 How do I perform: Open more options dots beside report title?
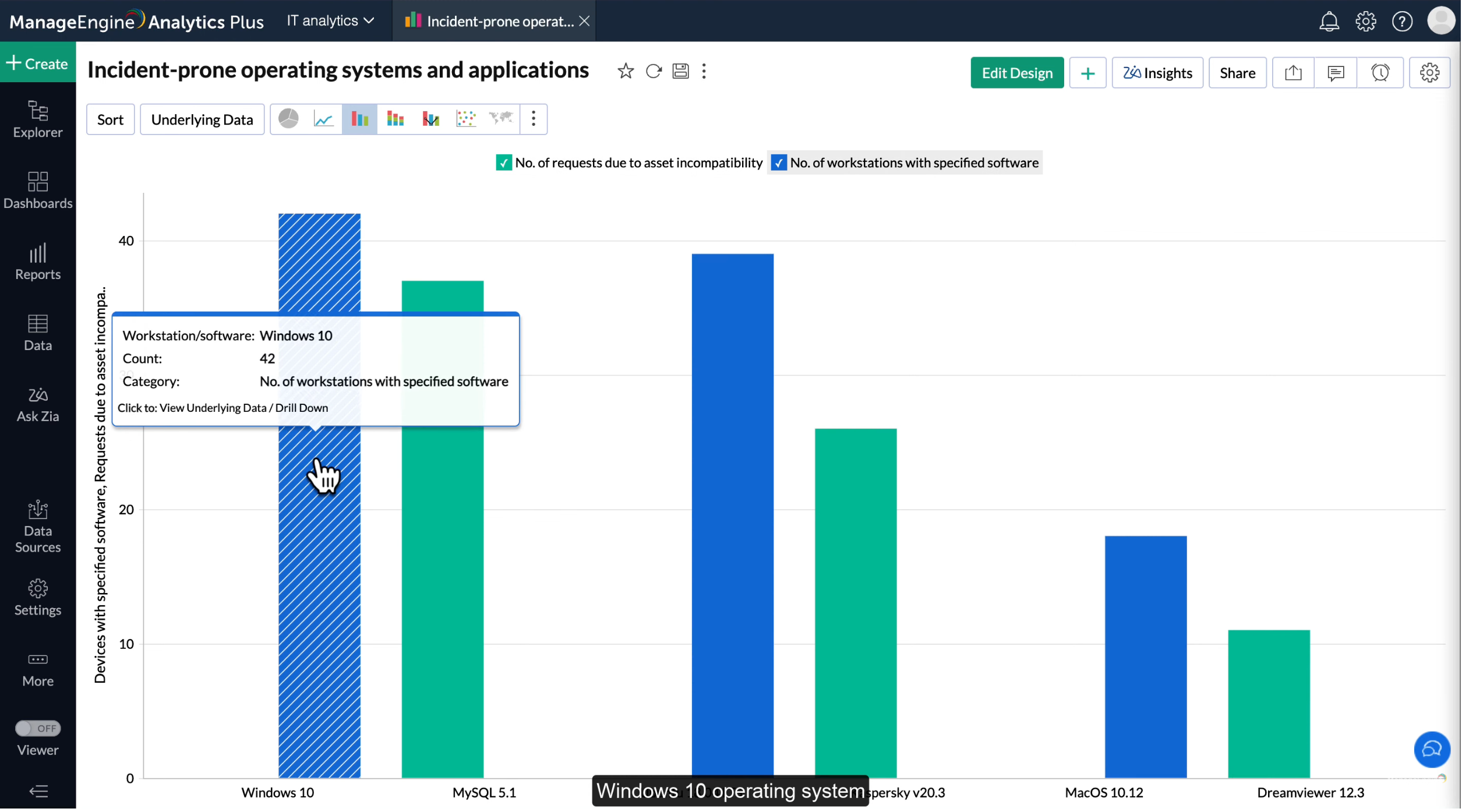[x=704, y=71]
